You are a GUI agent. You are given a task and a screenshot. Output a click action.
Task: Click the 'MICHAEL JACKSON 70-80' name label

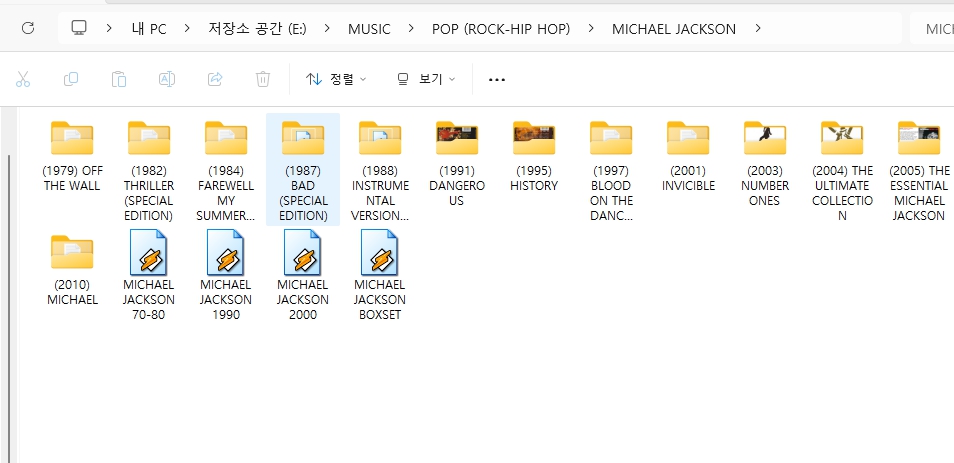(x=149, y=299)
